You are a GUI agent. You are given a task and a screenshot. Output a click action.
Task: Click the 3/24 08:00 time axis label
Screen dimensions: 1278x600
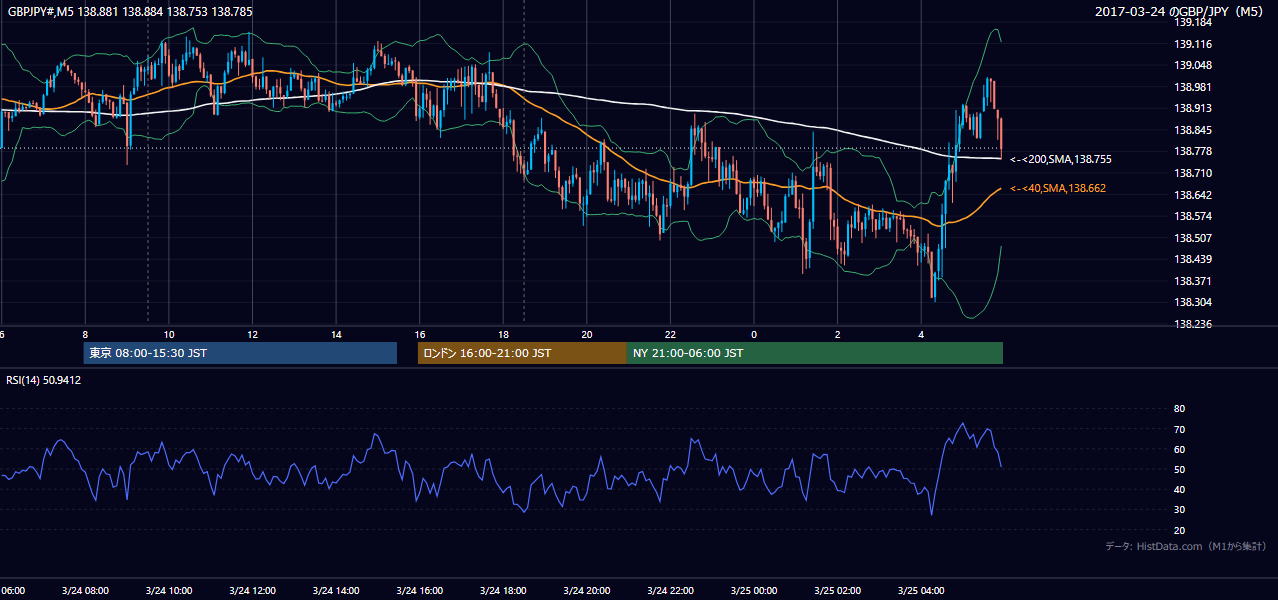(85, 591)
